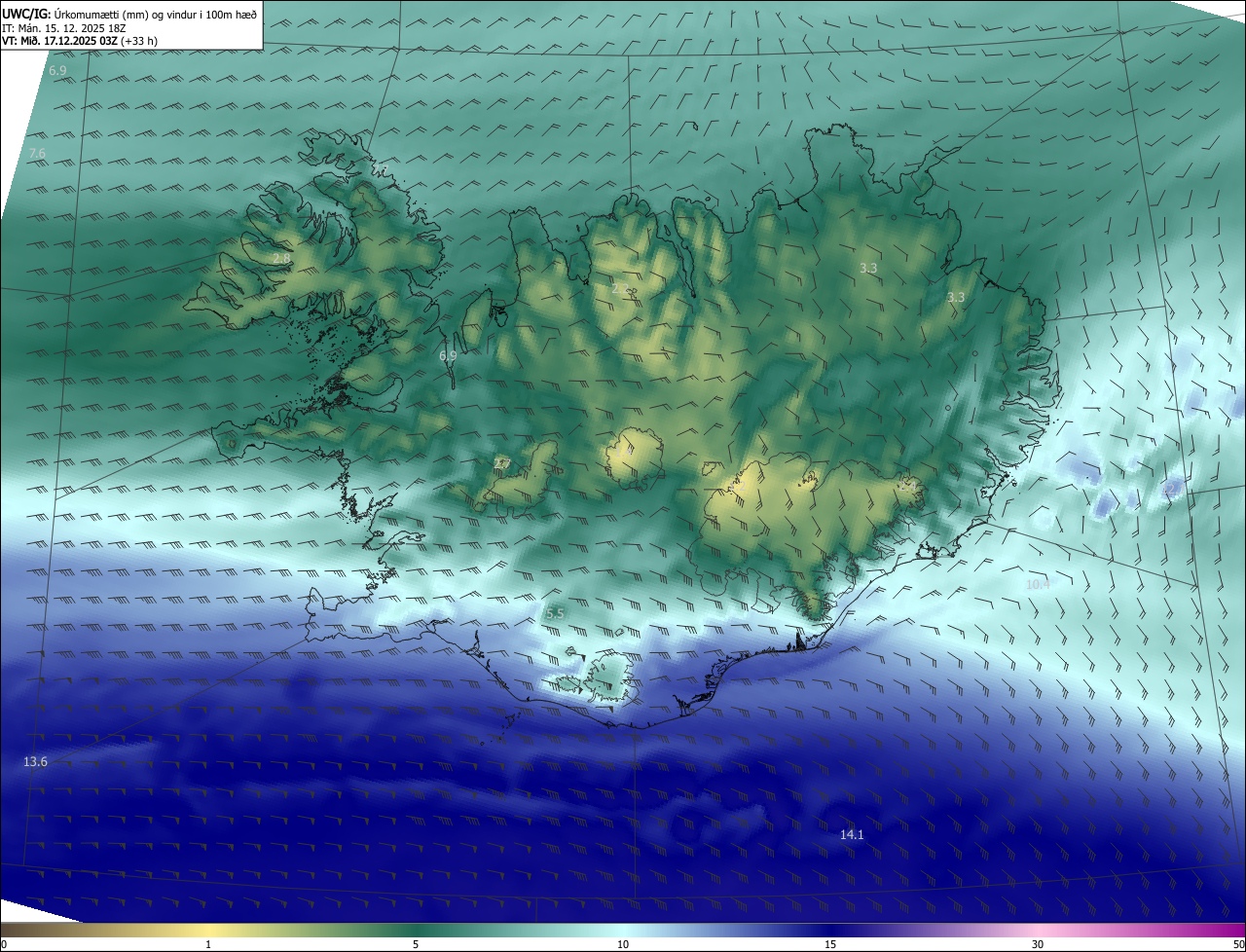This screenshot has width=1246, height=952.
Task: Click the 10.4 value label
Action: coord(1038,585)
